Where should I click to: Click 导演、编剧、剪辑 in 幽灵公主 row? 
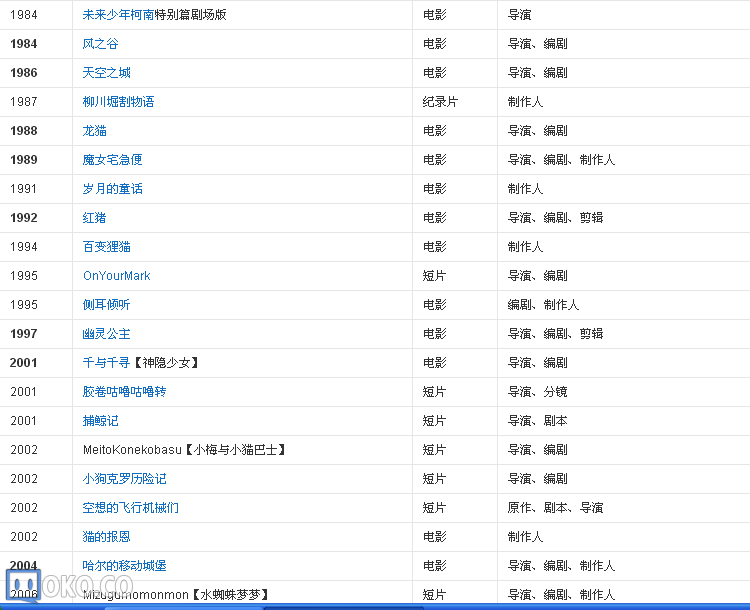(x=555, y=334)
